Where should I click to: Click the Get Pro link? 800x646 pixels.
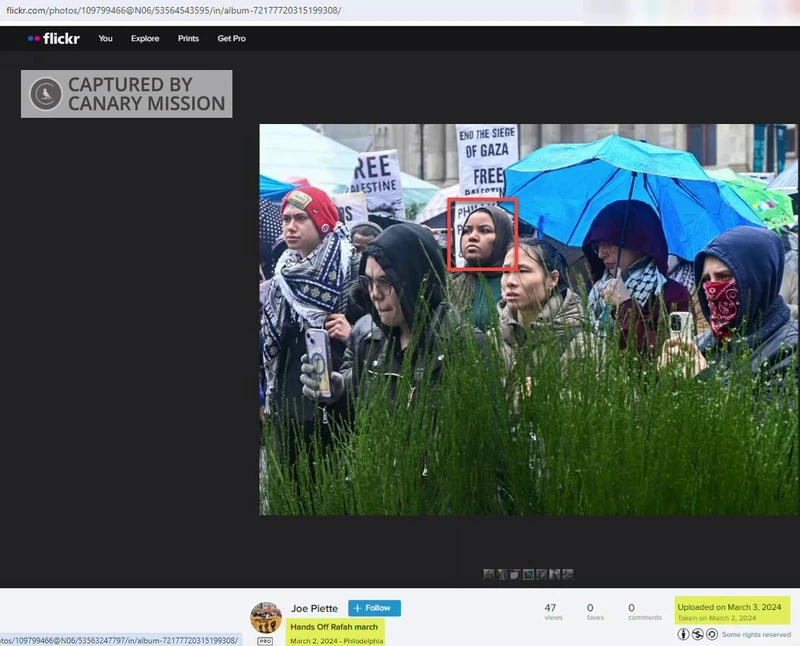pyautogui.click(x=231, y=38)
